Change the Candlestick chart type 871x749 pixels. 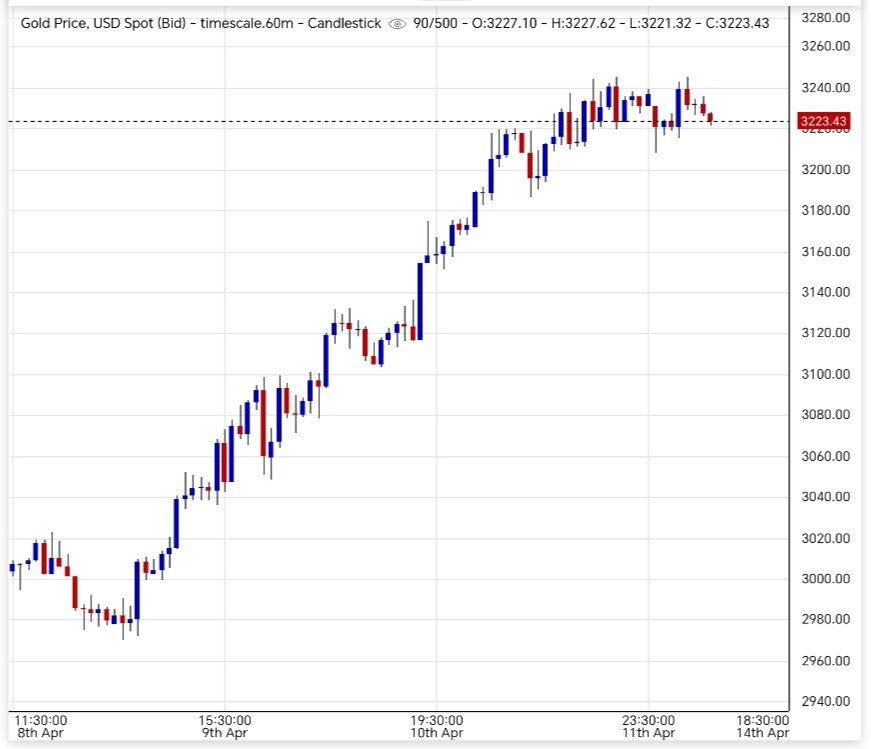(x=345, y=23)
